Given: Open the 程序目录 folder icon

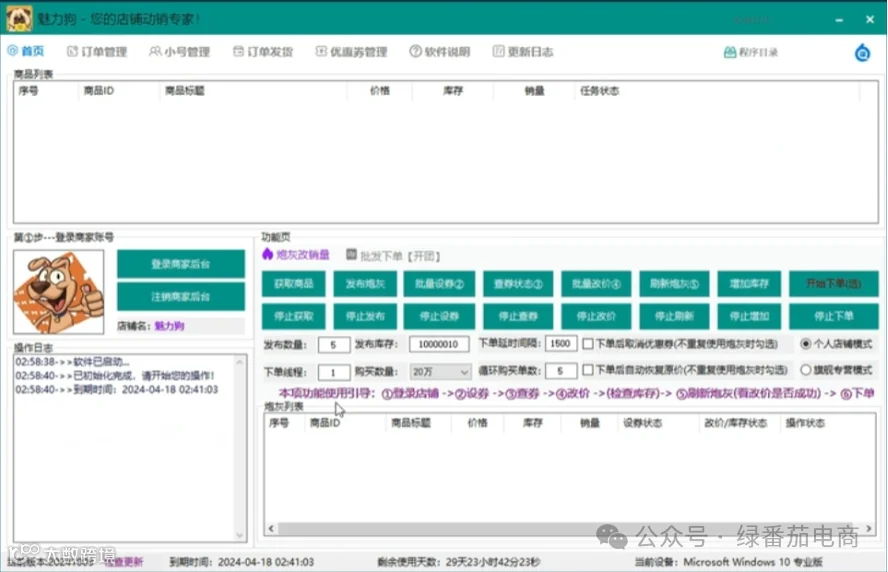Looking at the screenshot, I should 730,52.
